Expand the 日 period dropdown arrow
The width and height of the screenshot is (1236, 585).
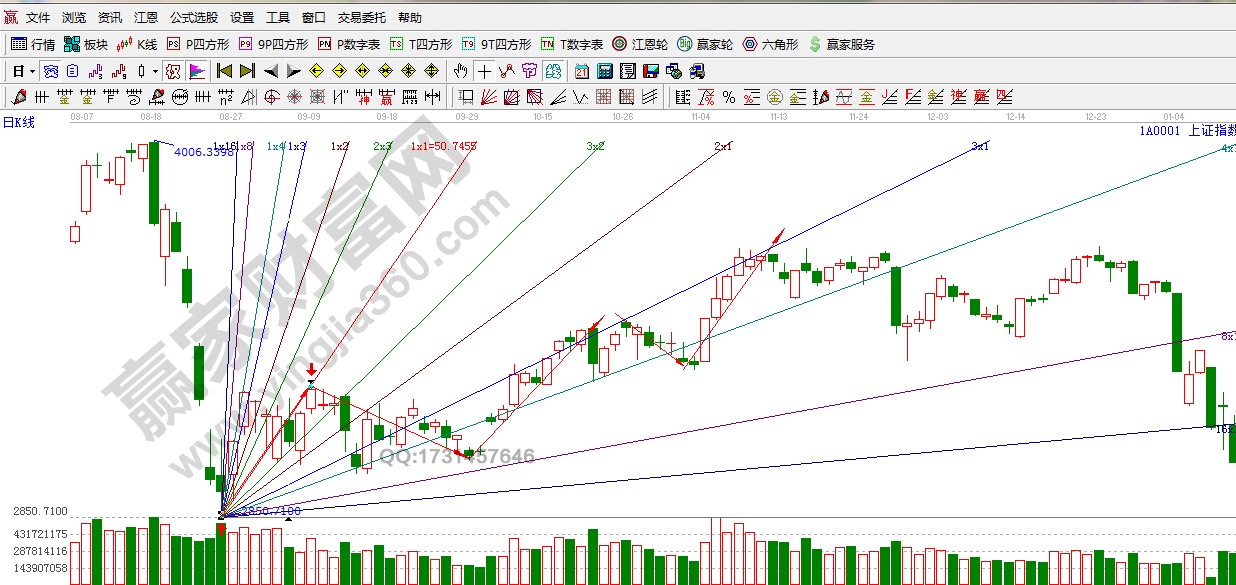point(32,71)
